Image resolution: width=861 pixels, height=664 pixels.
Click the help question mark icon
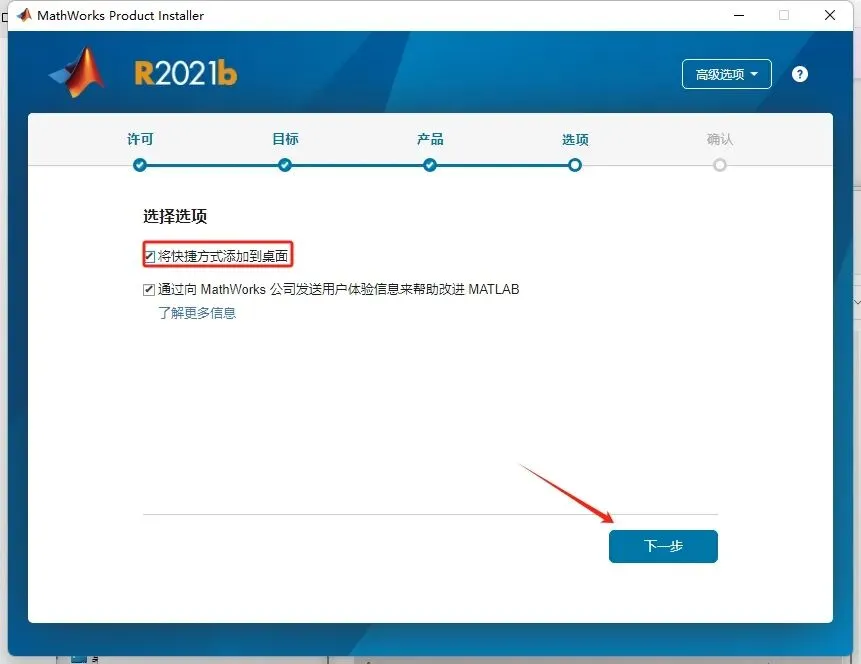pyautogui.click(x=800, y=74)
